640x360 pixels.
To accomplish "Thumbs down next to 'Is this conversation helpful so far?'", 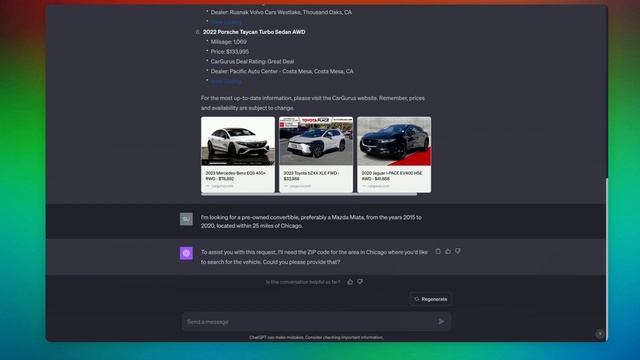I will 360,282.
